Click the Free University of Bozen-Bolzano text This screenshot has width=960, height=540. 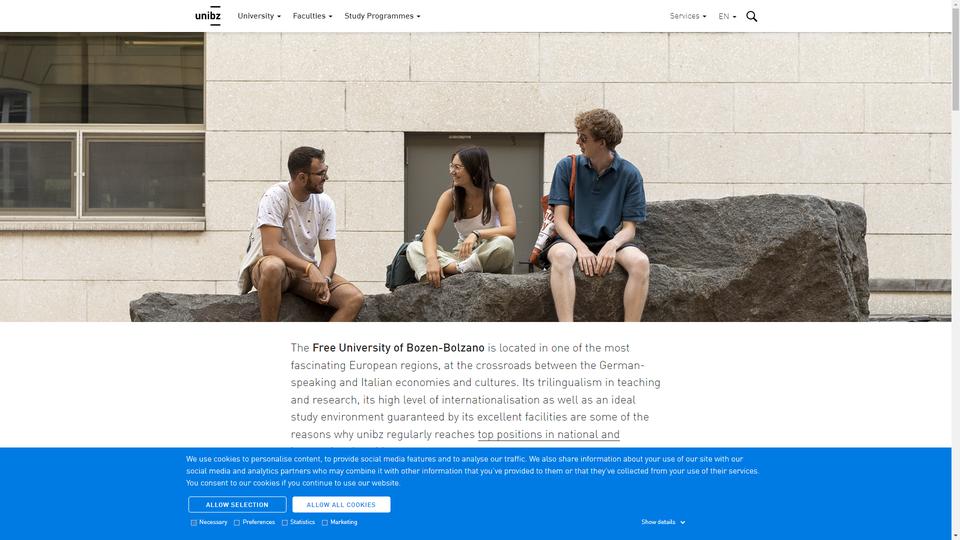[398, 348]
